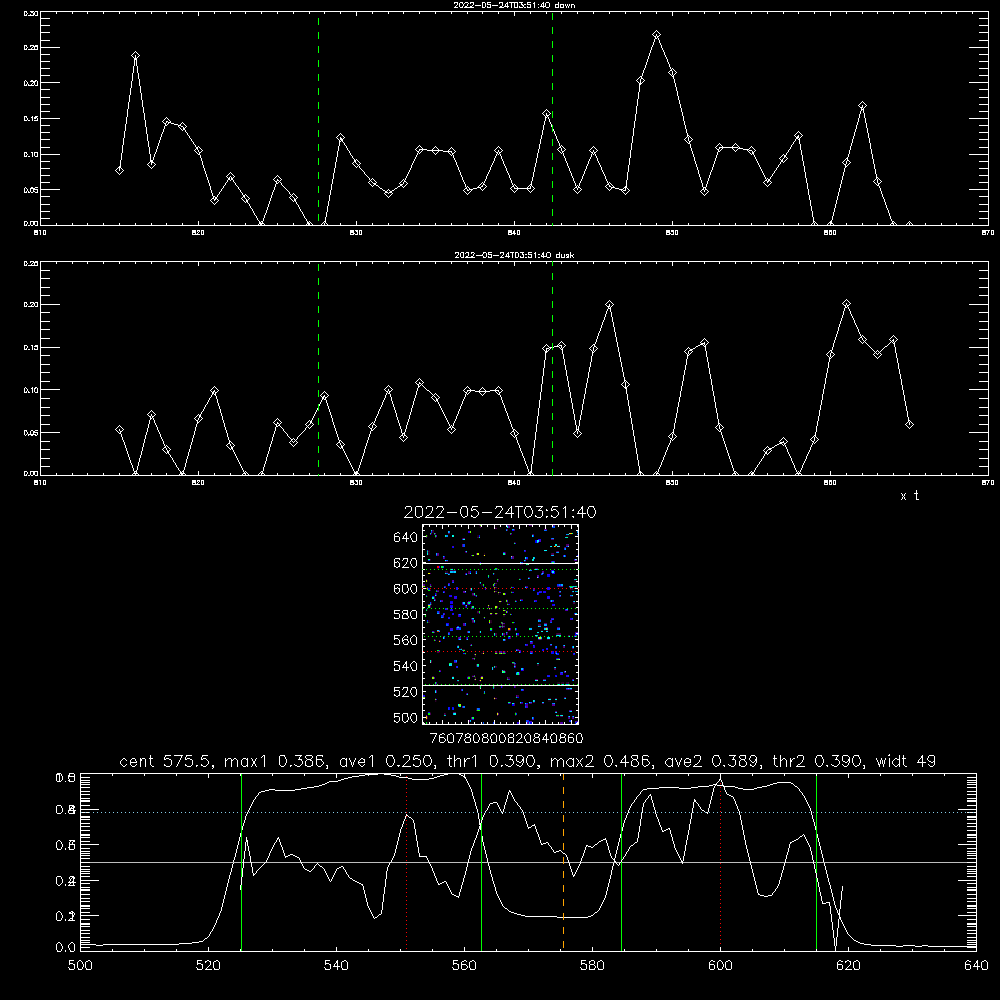Open the central particle heatmap image
This screenshot has width=1000, height=1000.
pyautogui.click(x=500, y=624)
